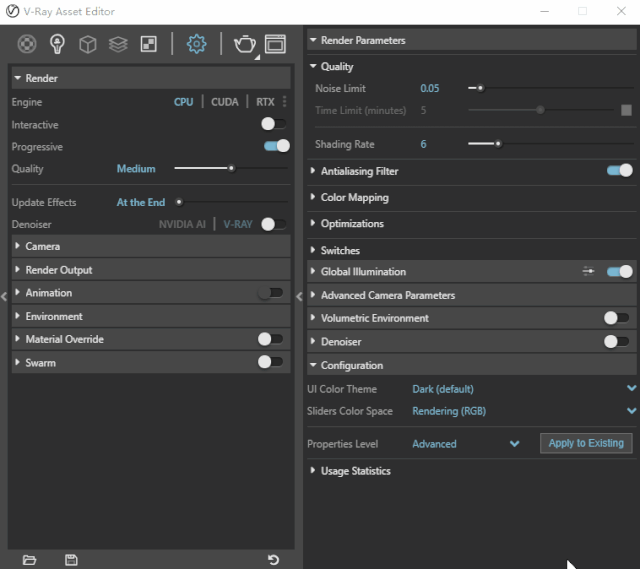Collapse right panel with middle arrow
Screen dimensions: 640x569
tap(299, 297)
